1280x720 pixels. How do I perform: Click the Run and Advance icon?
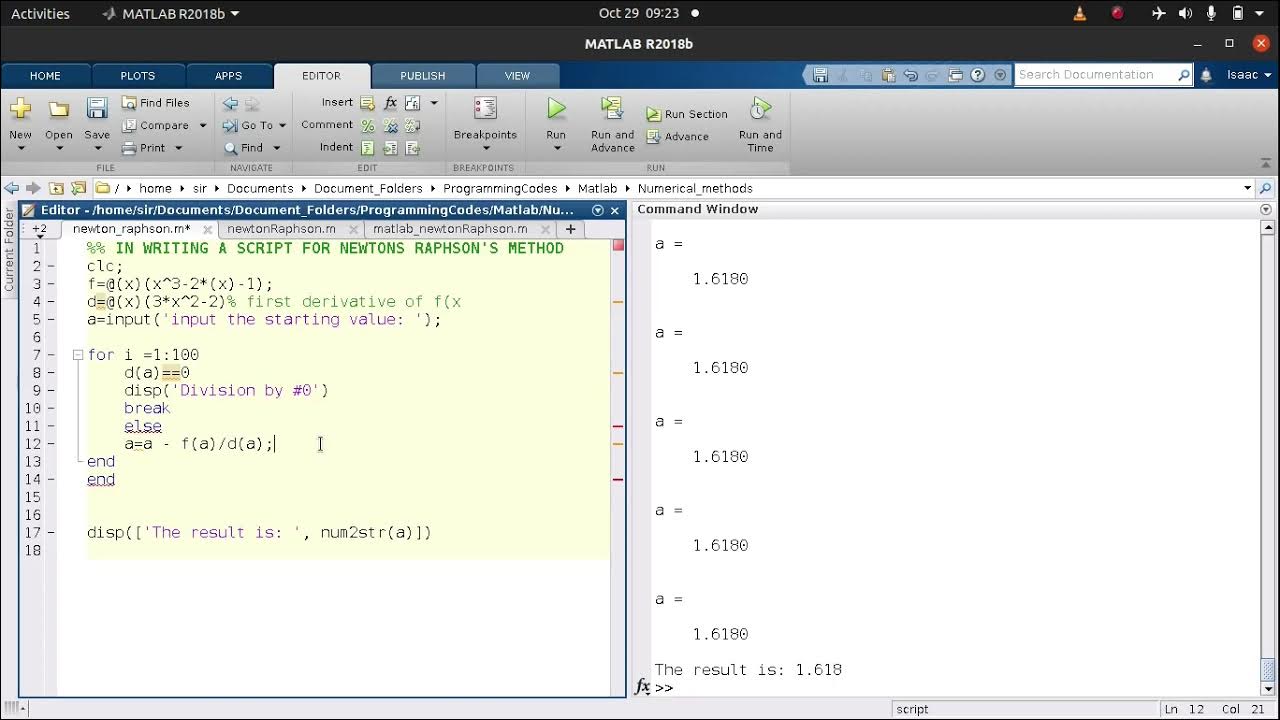(x=612, y=108)
